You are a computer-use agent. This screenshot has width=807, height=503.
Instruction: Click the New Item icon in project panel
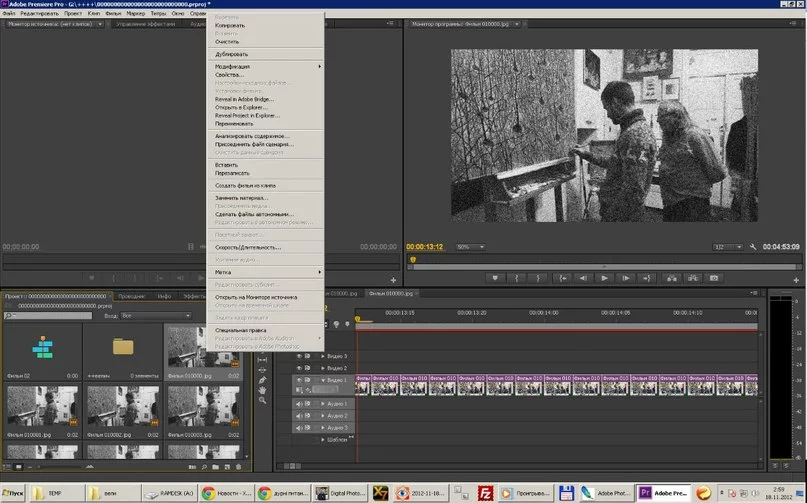227,467
